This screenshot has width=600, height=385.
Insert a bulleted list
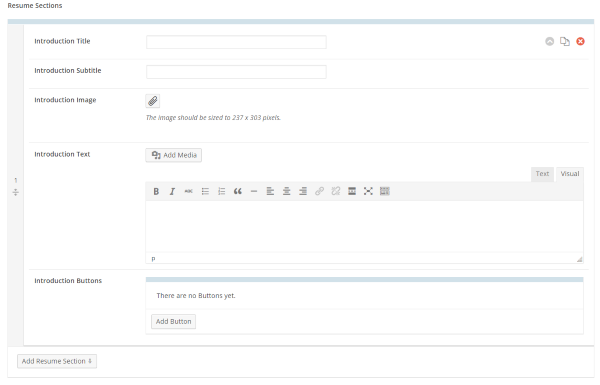pos(205,191)
